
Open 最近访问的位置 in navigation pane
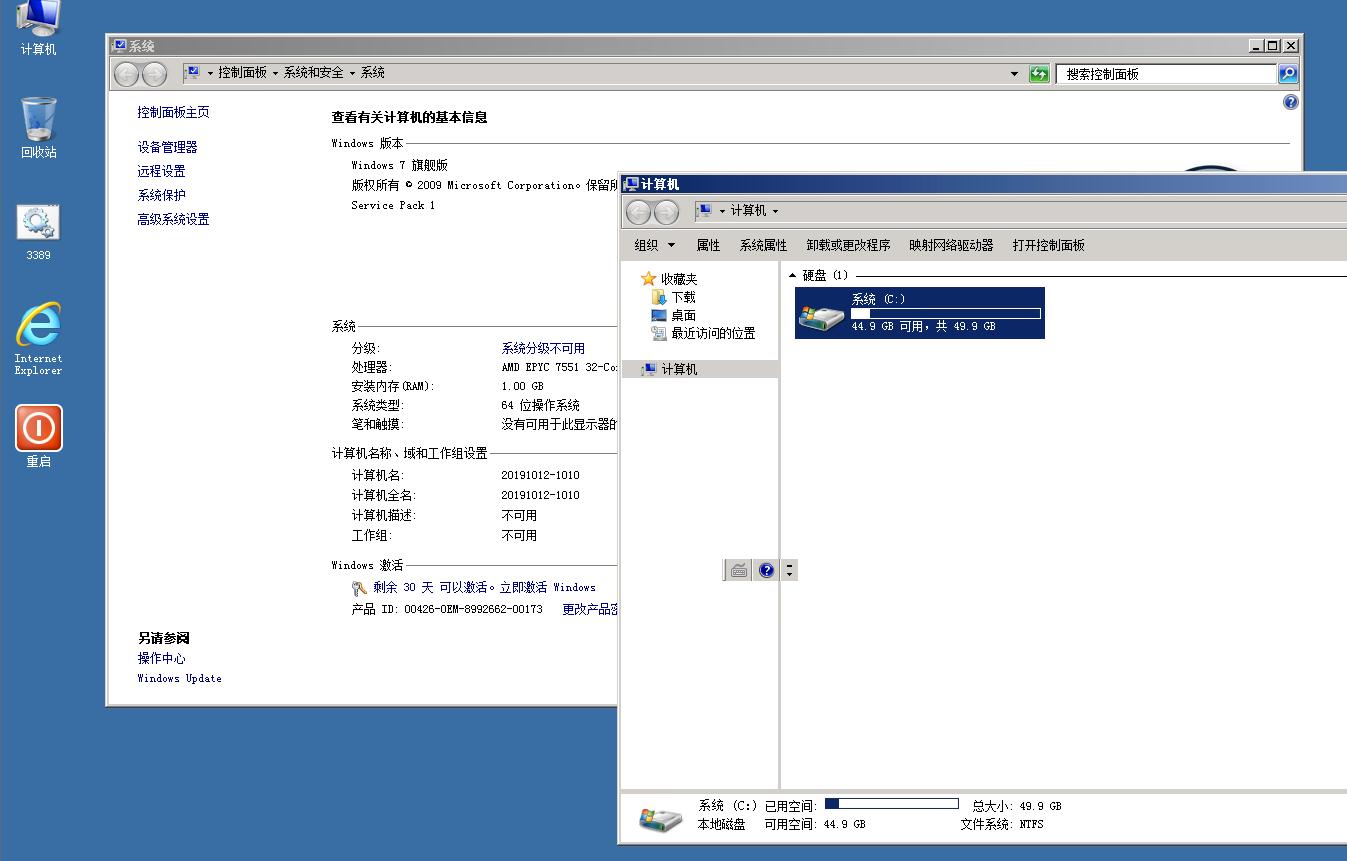coord(703,333)
